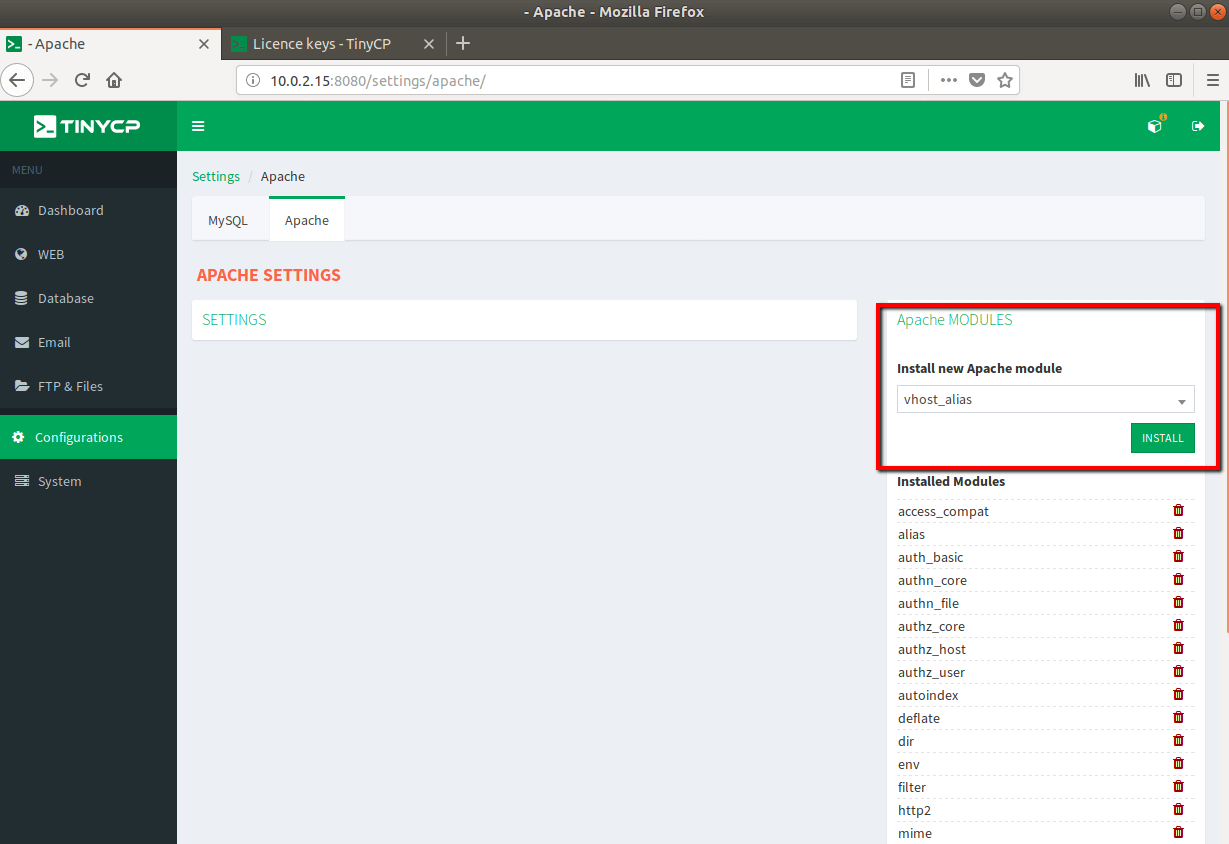Open the vhost_alias module dropdown
1229x844 pixels.
tap(1045, 399)
